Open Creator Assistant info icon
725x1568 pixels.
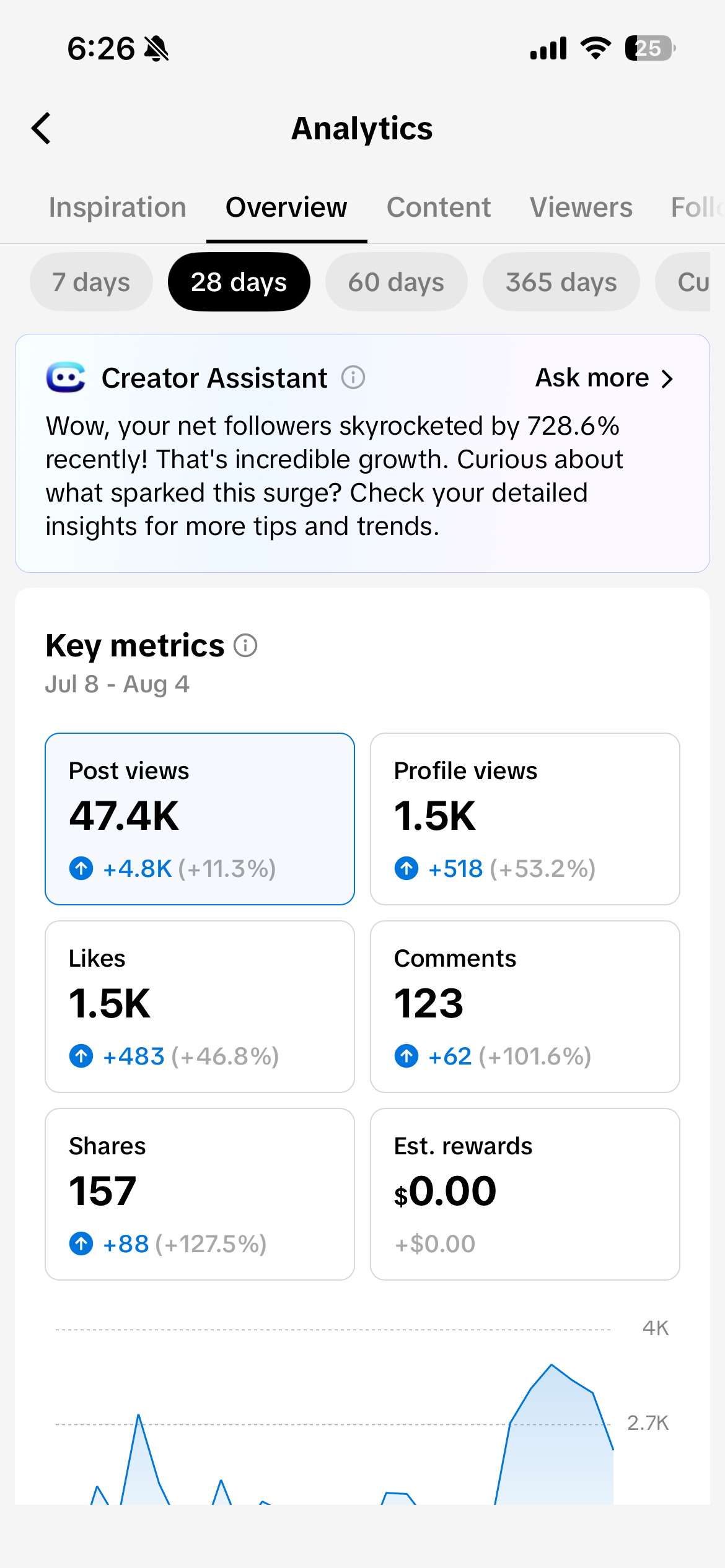click(353, 377)
